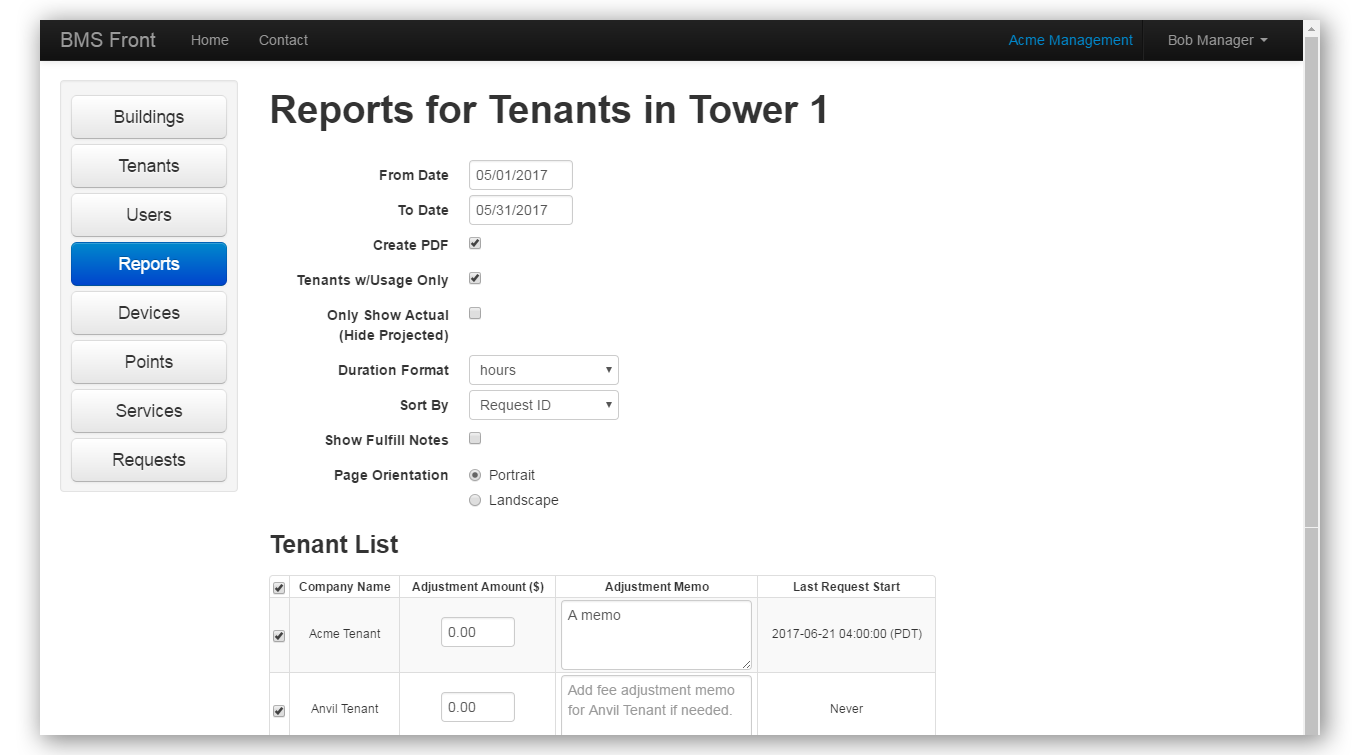Open the Sort By dropdown
The image size is (1360, 755).
click(544, 405)
